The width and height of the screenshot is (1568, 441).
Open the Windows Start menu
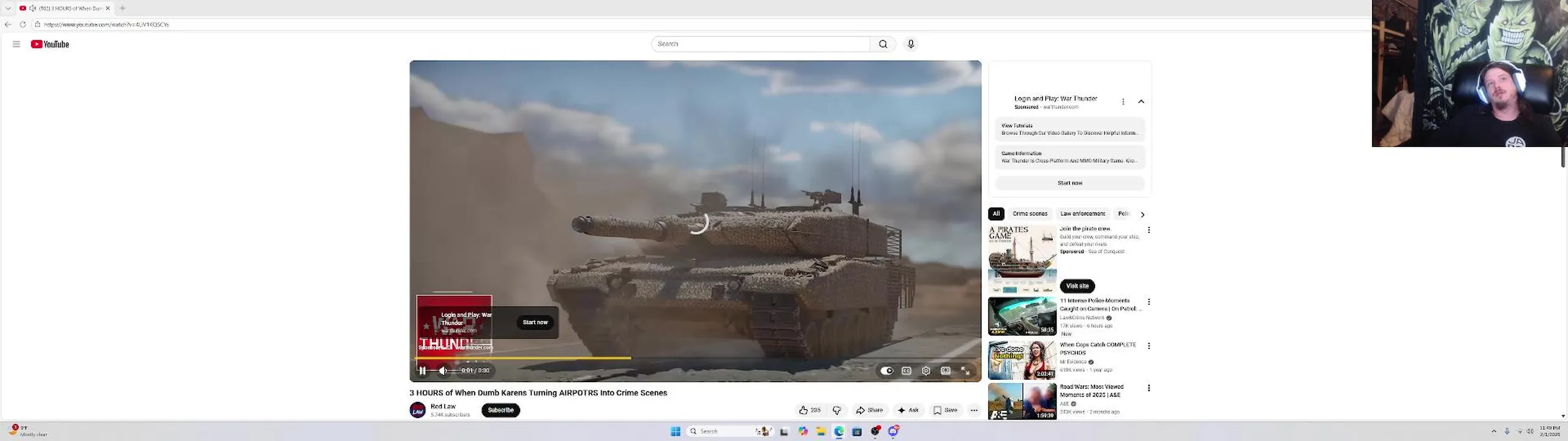tap(676, 432)
